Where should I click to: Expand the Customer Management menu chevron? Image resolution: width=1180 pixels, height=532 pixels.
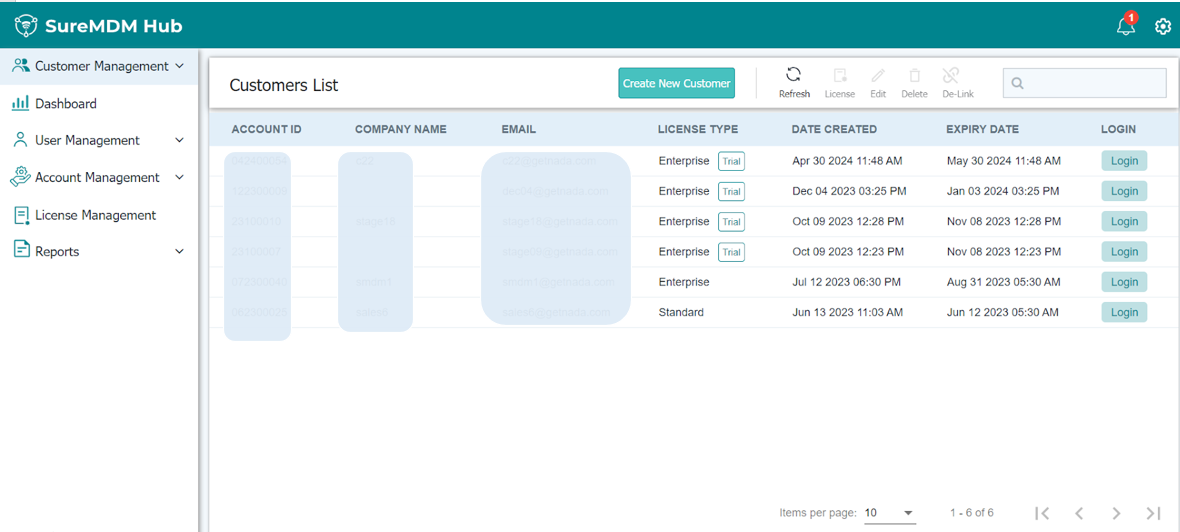(x=180, y=66)
